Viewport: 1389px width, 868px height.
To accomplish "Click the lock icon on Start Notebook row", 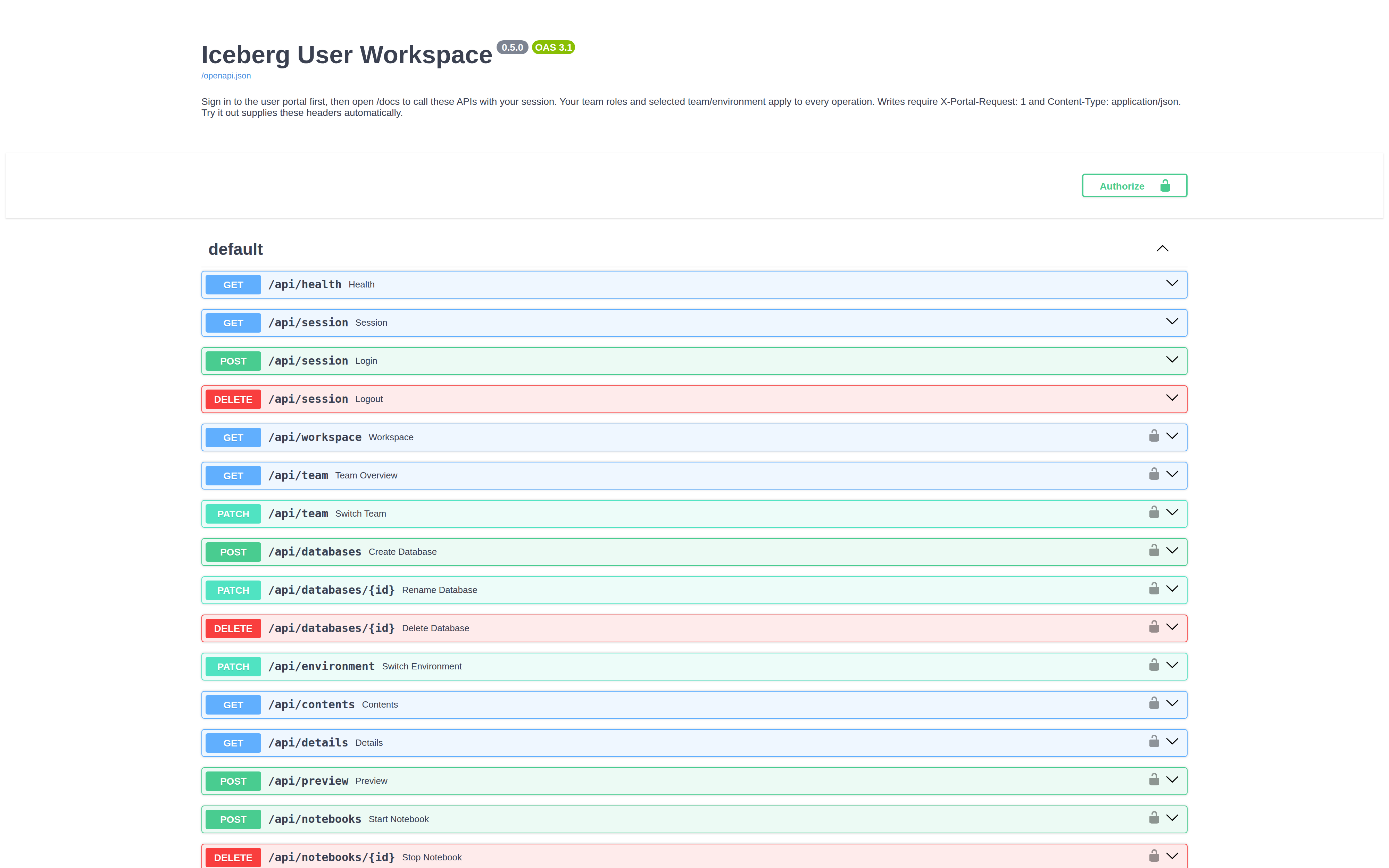I will (1154, 817).
